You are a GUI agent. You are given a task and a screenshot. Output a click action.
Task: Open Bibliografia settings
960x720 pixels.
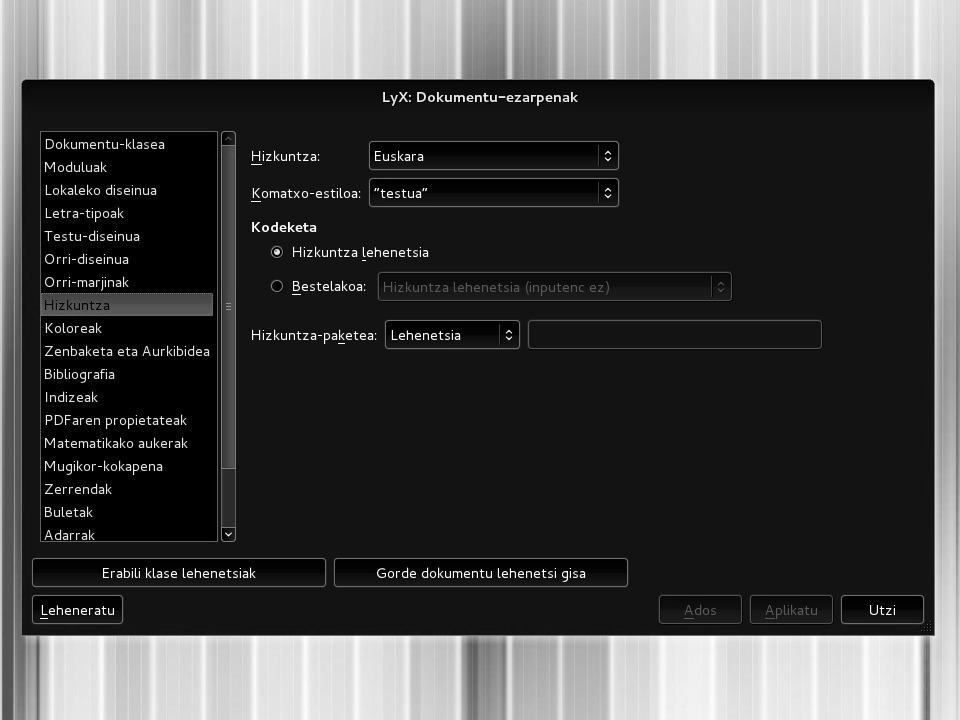127,374
